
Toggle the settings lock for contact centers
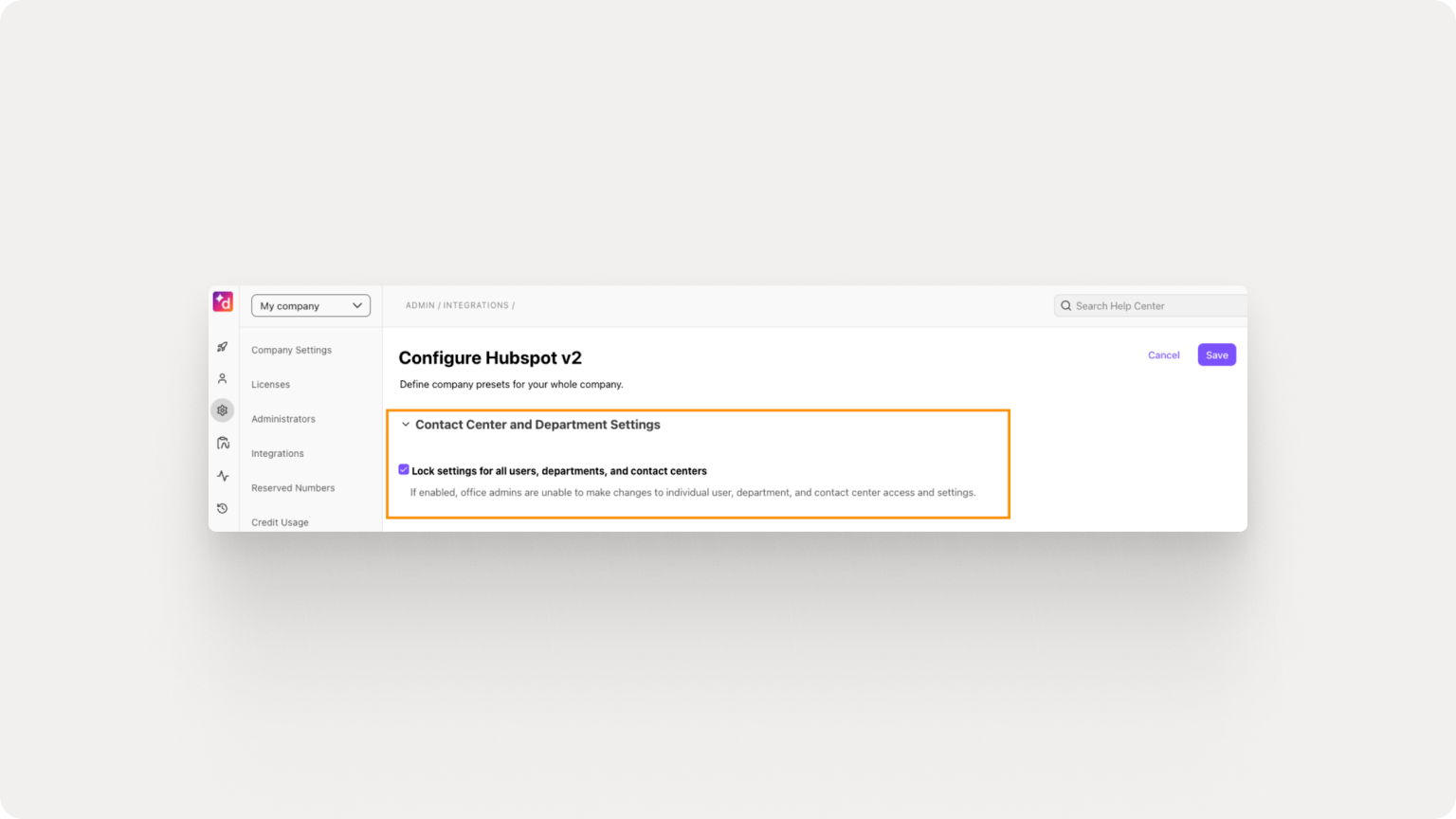(403, 469)
